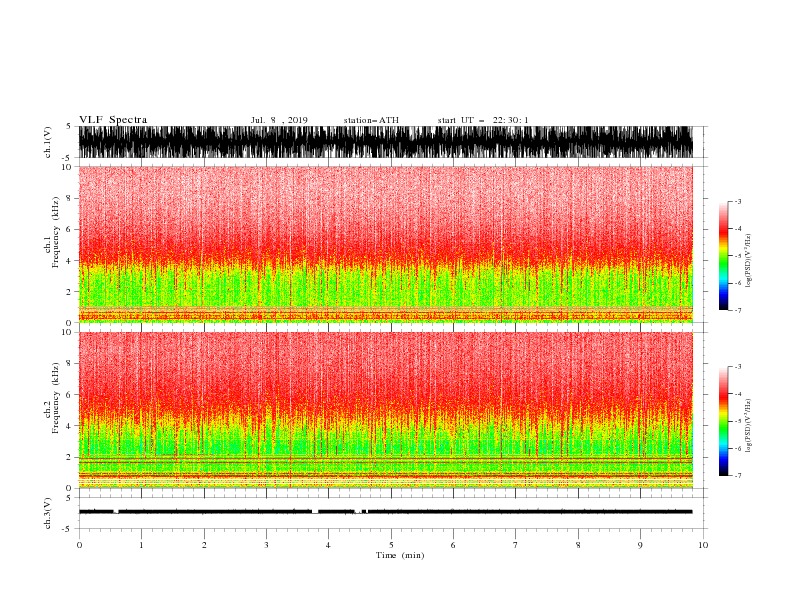Click the ch.2 "Frequency (kHz)" axis label
792x612 pixels.
(x=56, y=398)
